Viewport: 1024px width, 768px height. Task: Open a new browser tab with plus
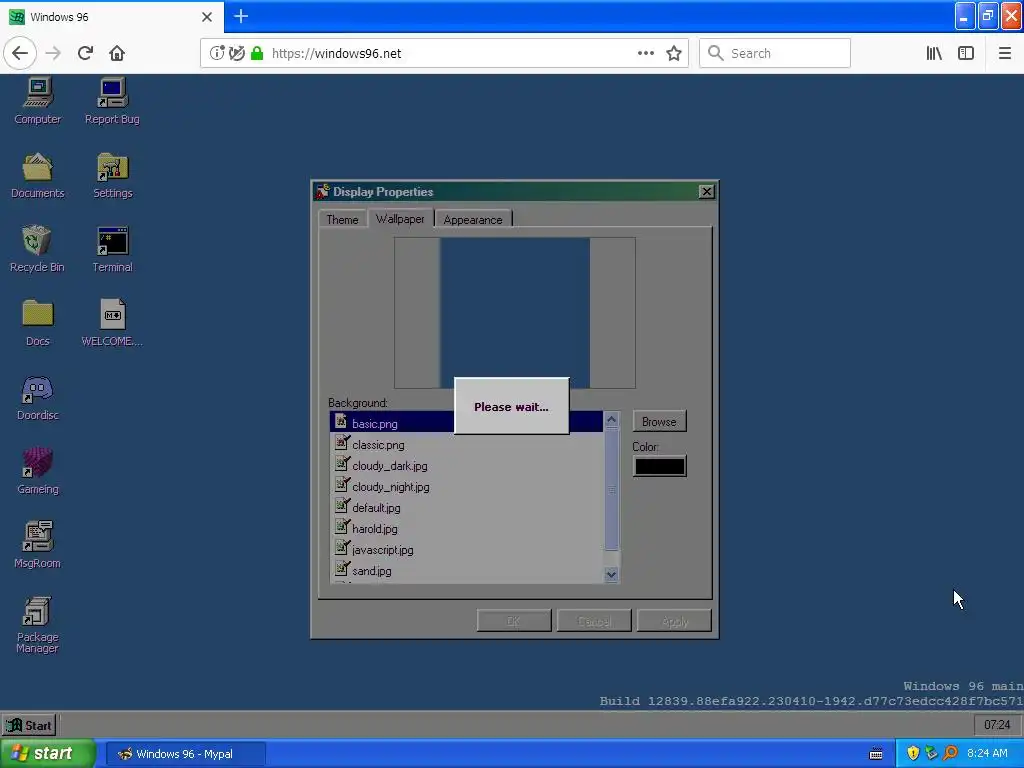pyautogui.click(x=241, y=16)
